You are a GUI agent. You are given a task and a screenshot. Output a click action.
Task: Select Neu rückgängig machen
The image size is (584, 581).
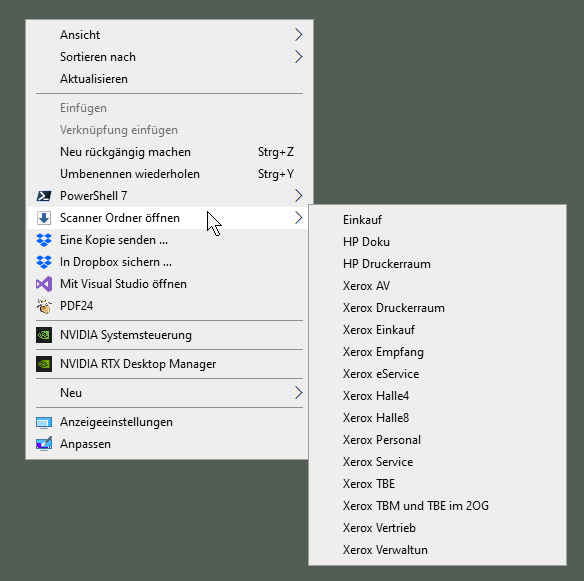click(169, 152)
